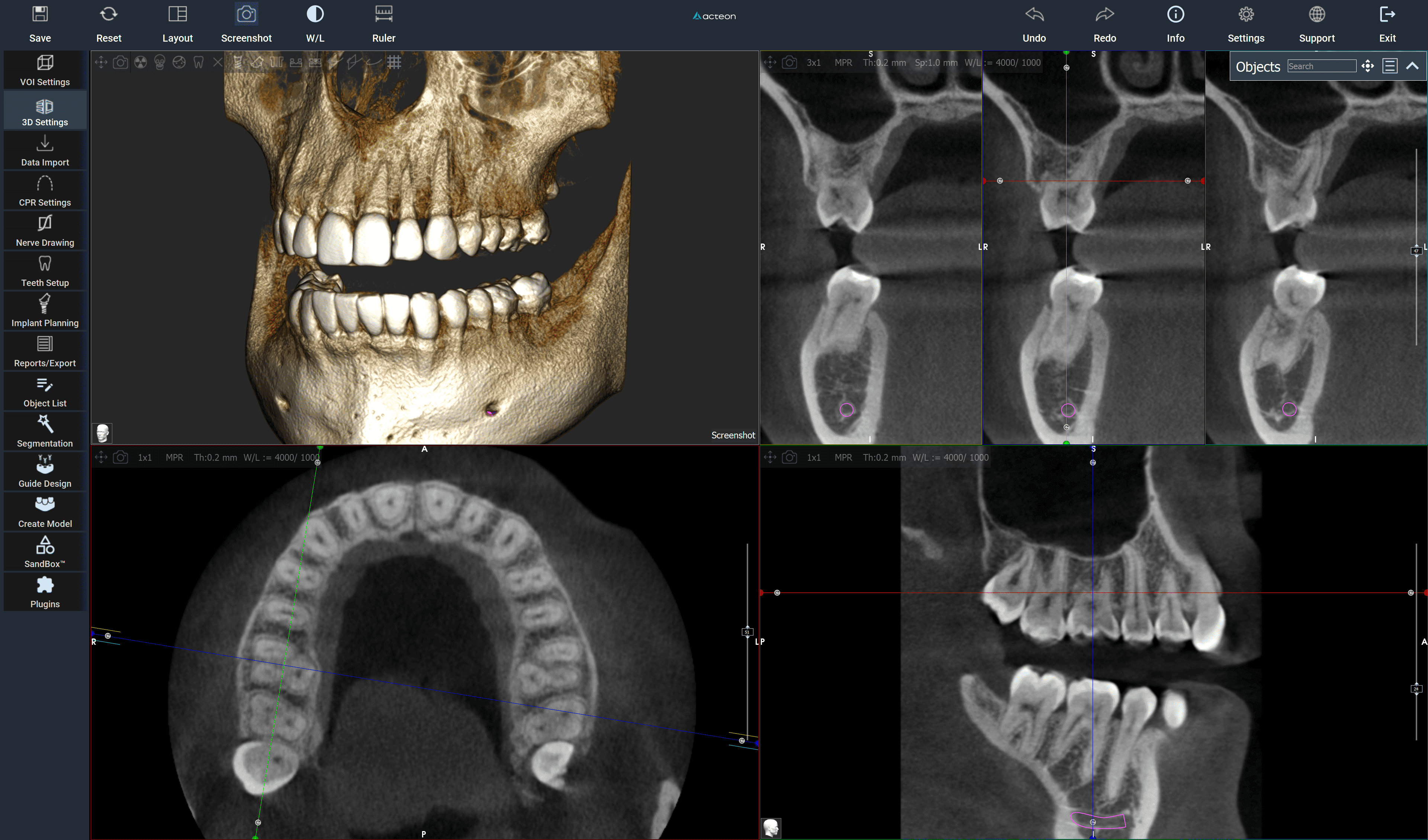Click the Guide Design icon
This screenshot has height=840, width=1428.
[x=45, y=472]
